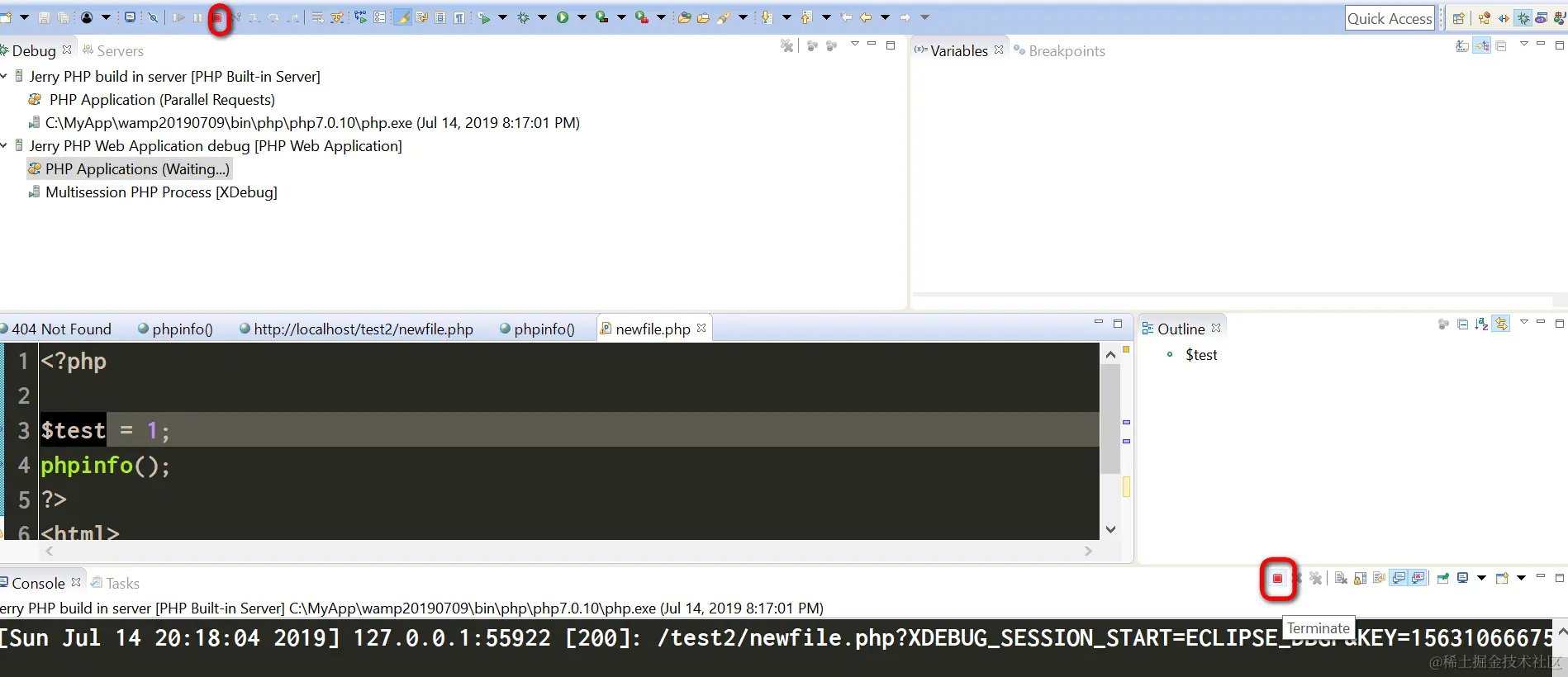This screenshot has height=677, width=1568.
Task: Click the Next Annotation icon
Action: [766, 17]
